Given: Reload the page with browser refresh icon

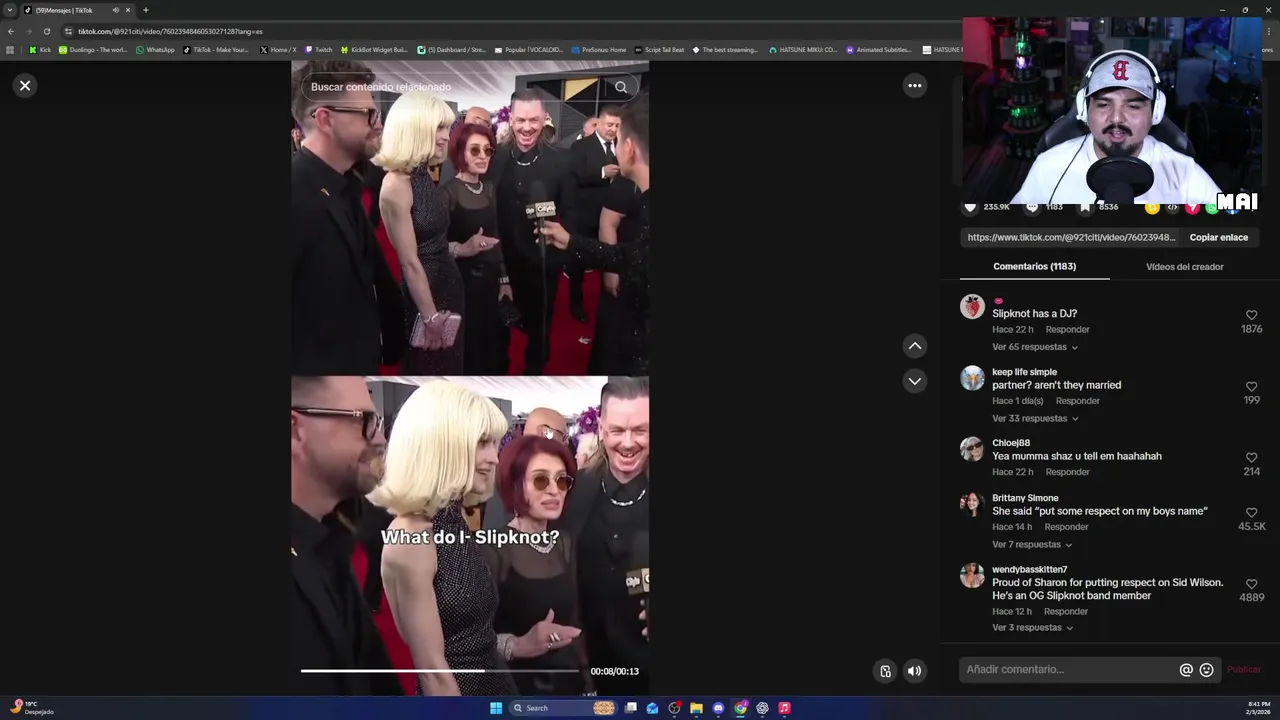Looking at the screenshot, I should pyautogui.click(x=46, y=31).
